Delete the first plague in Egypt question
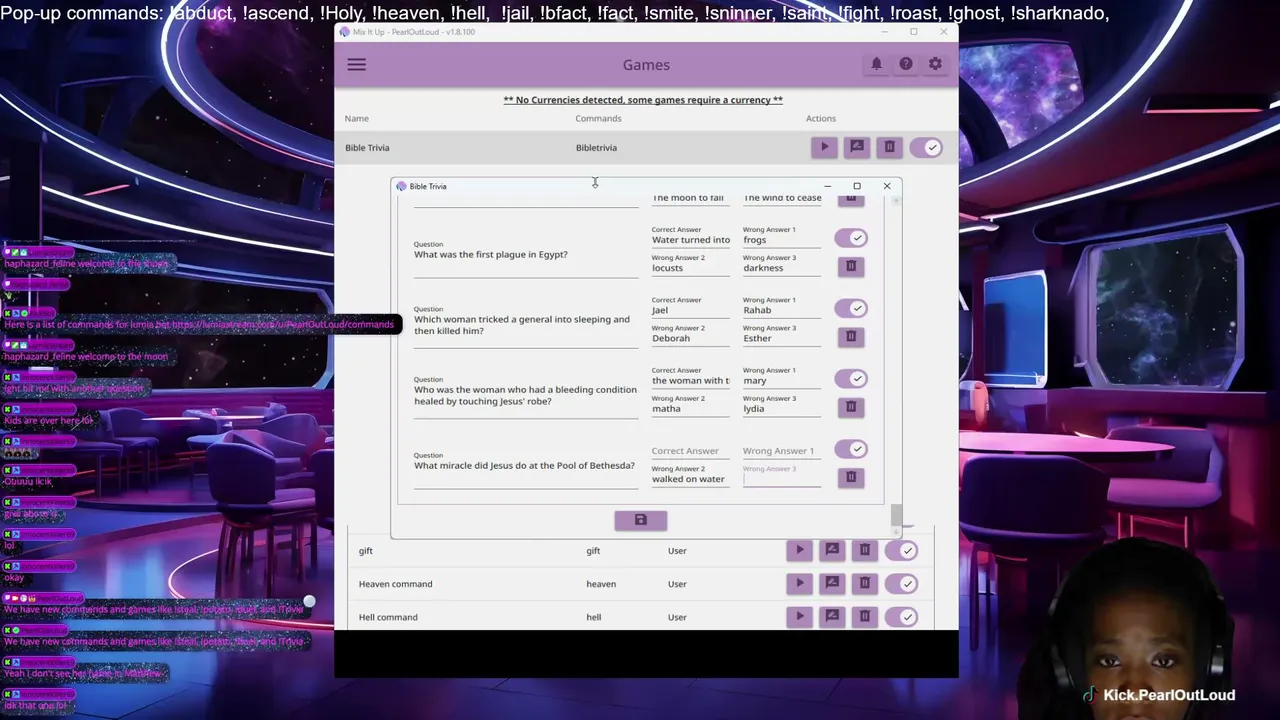The height and width of the screenshot is (720, 1280). pyautogui.click(x=851, y=266)
